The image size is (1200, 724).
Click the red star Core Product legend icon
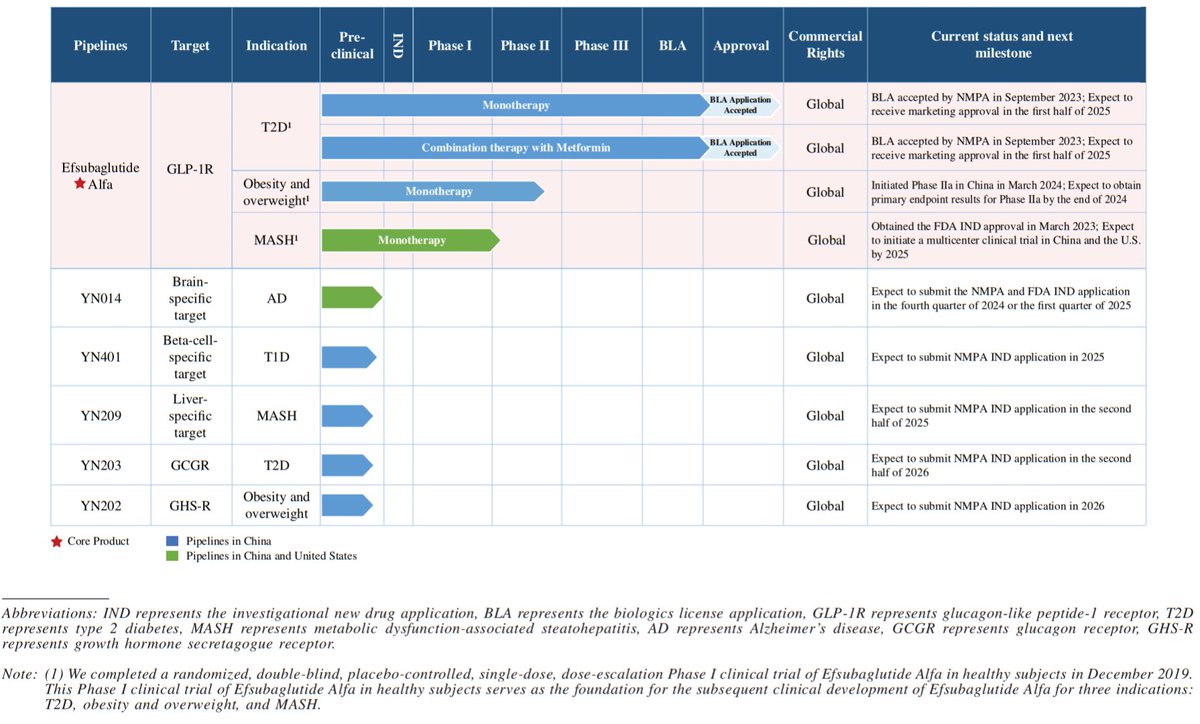pos(55,541)
